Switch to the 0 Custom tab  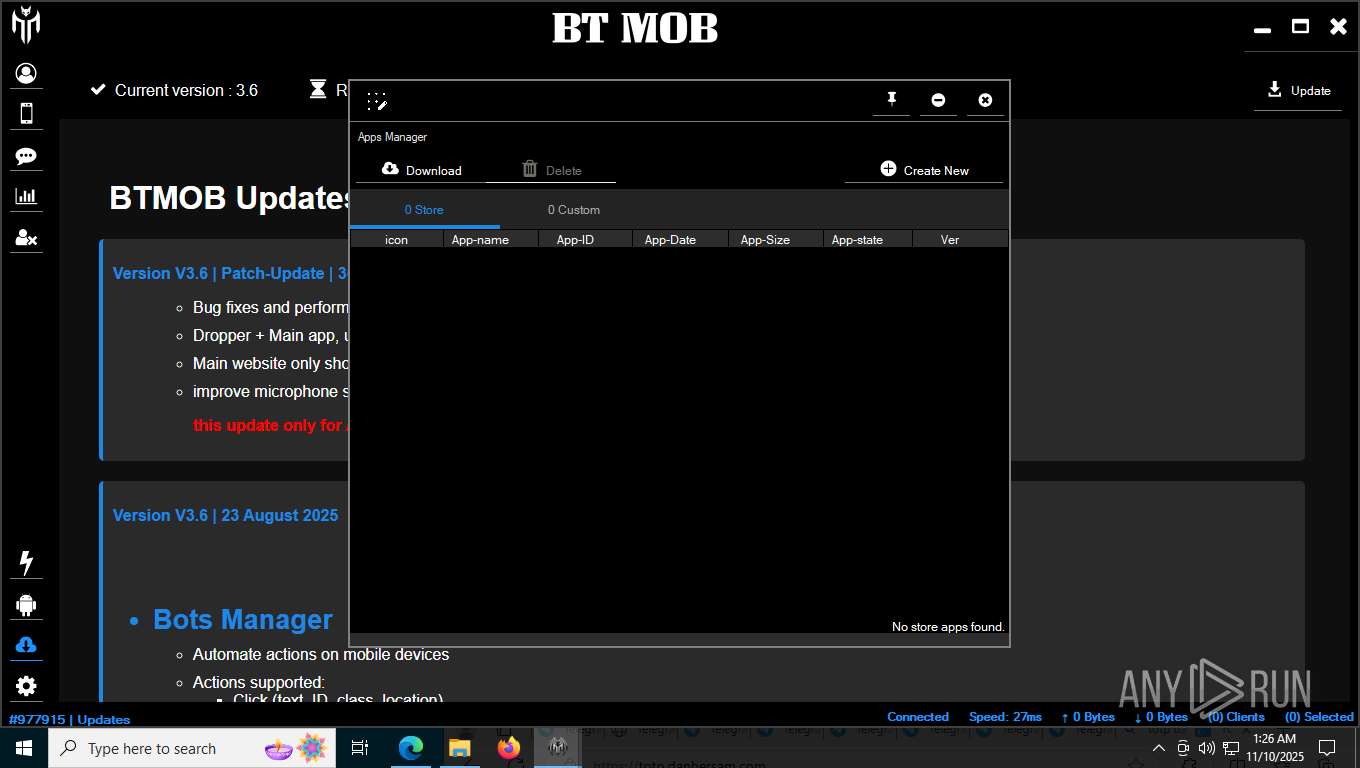click(574, 210)
